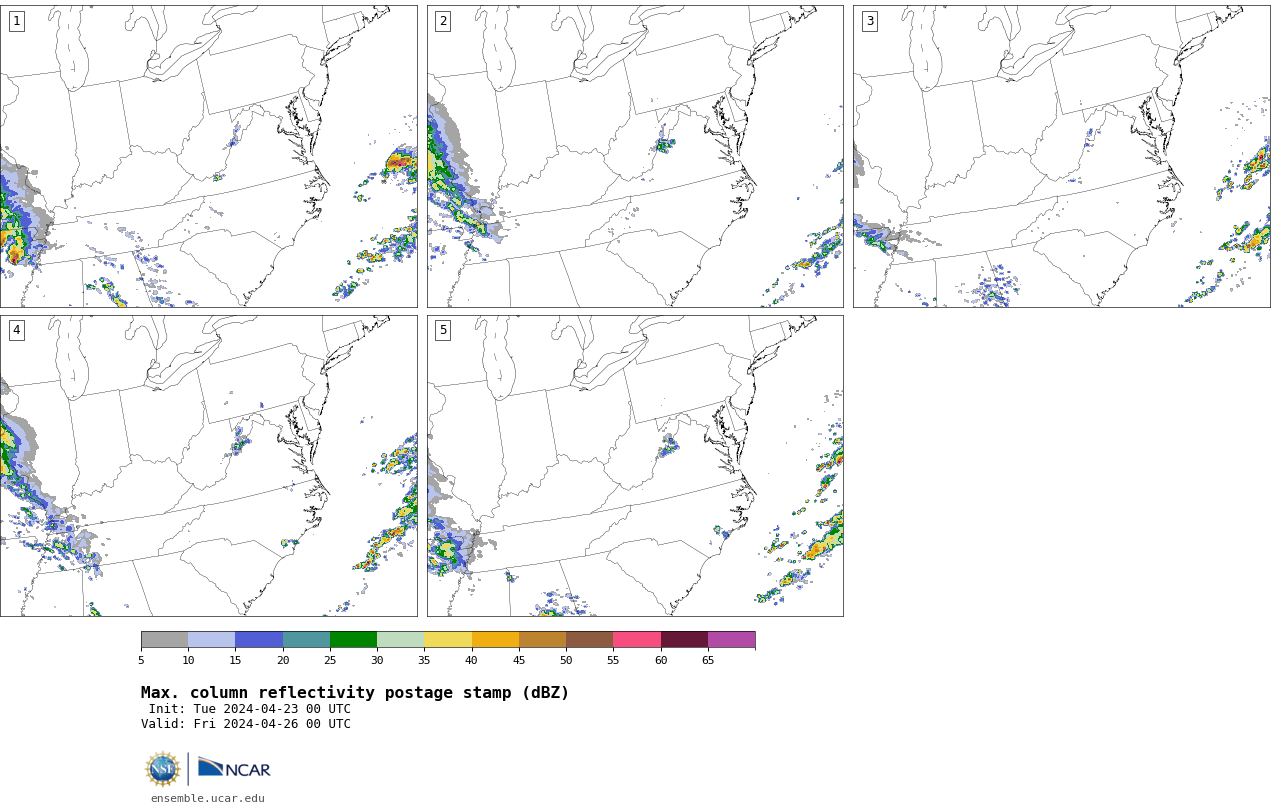
Task: Click the pink 55-60 dBZ swatch
Action: 637,640
